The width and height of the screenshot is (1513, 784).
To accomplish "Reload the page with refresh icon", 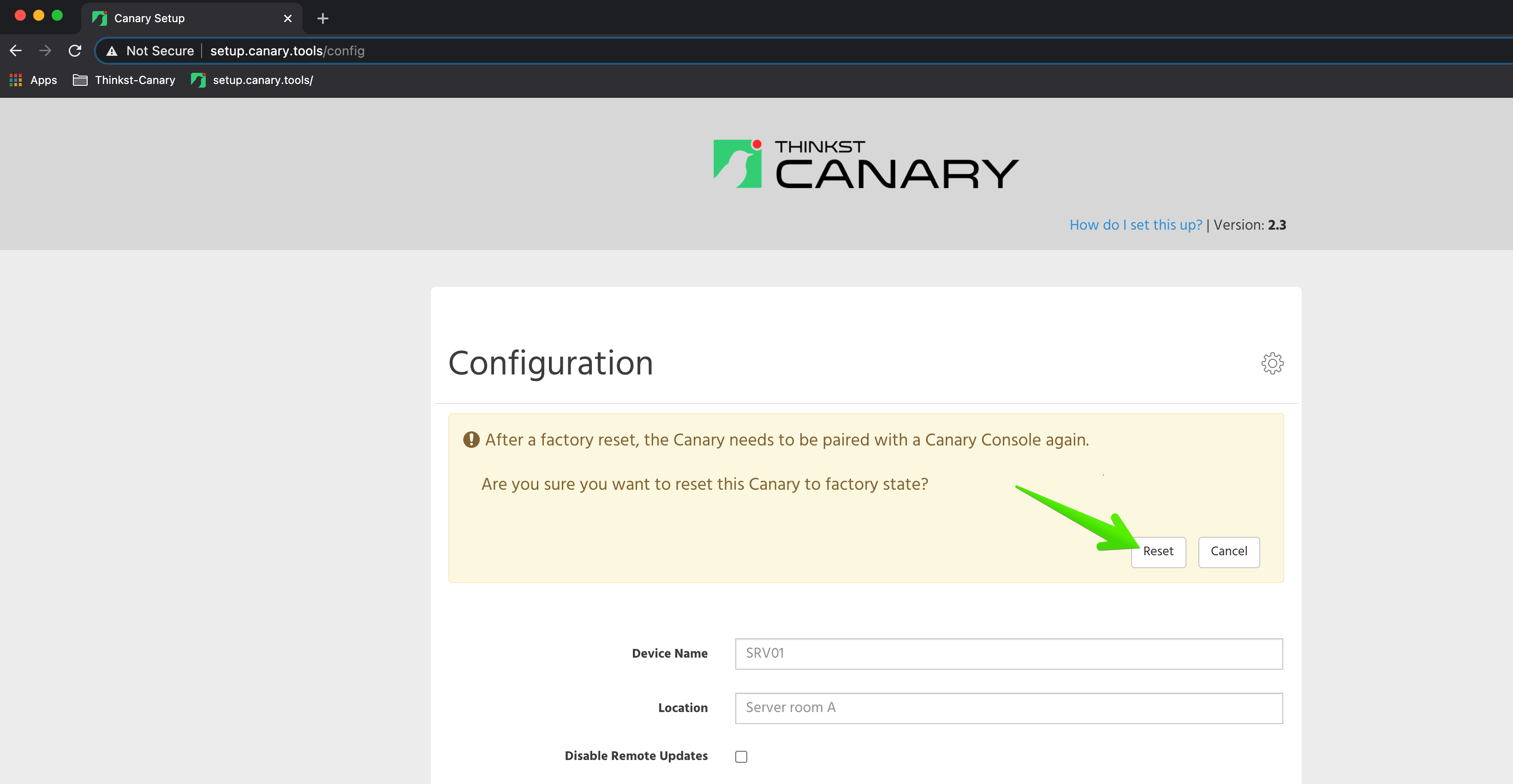I will pyautogui.click(x=75, y=51).
